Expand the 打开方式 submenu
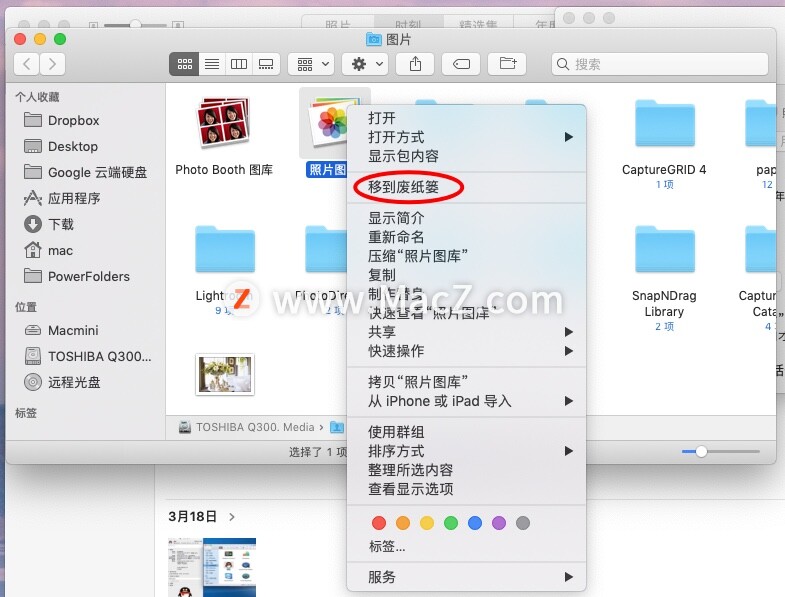This screenshot has height=597, width=785. pos(466,137)
